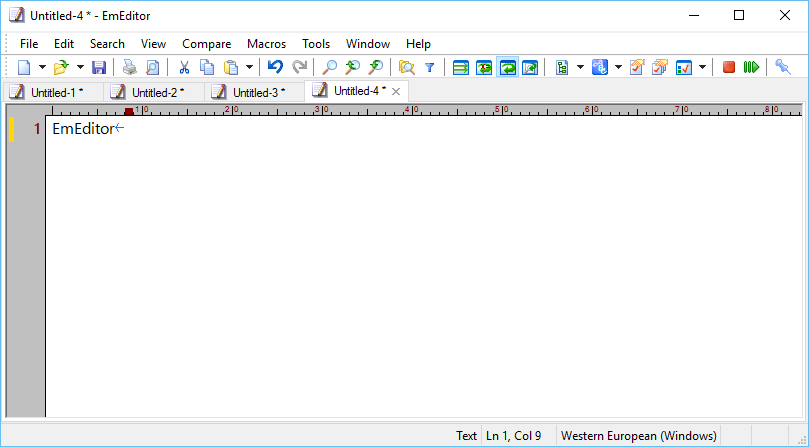Minimize the EmEditor window
809x447 pixels.
(x=694, y=15)
